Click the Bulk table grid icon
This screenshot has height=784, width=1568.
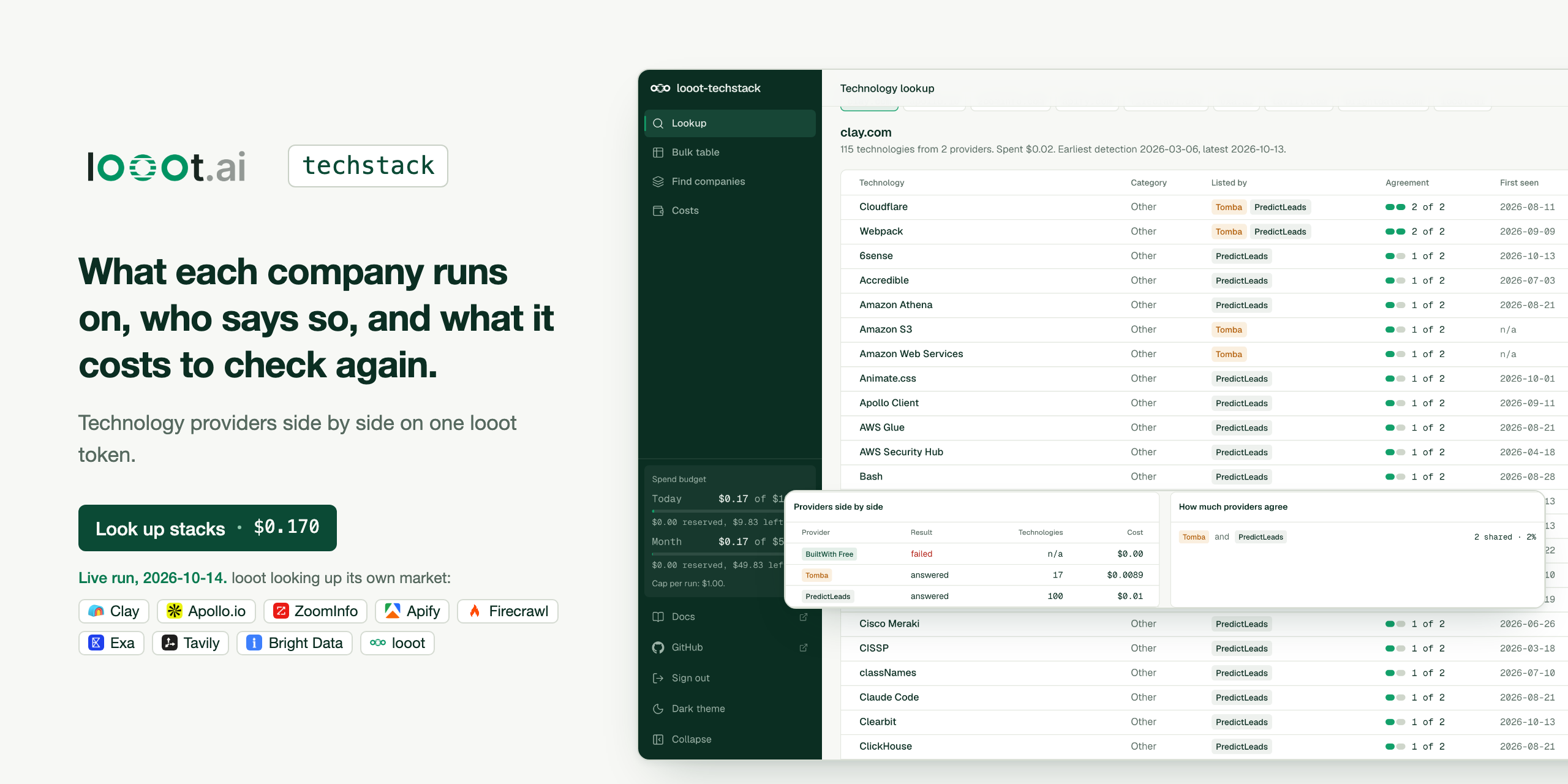658,153
